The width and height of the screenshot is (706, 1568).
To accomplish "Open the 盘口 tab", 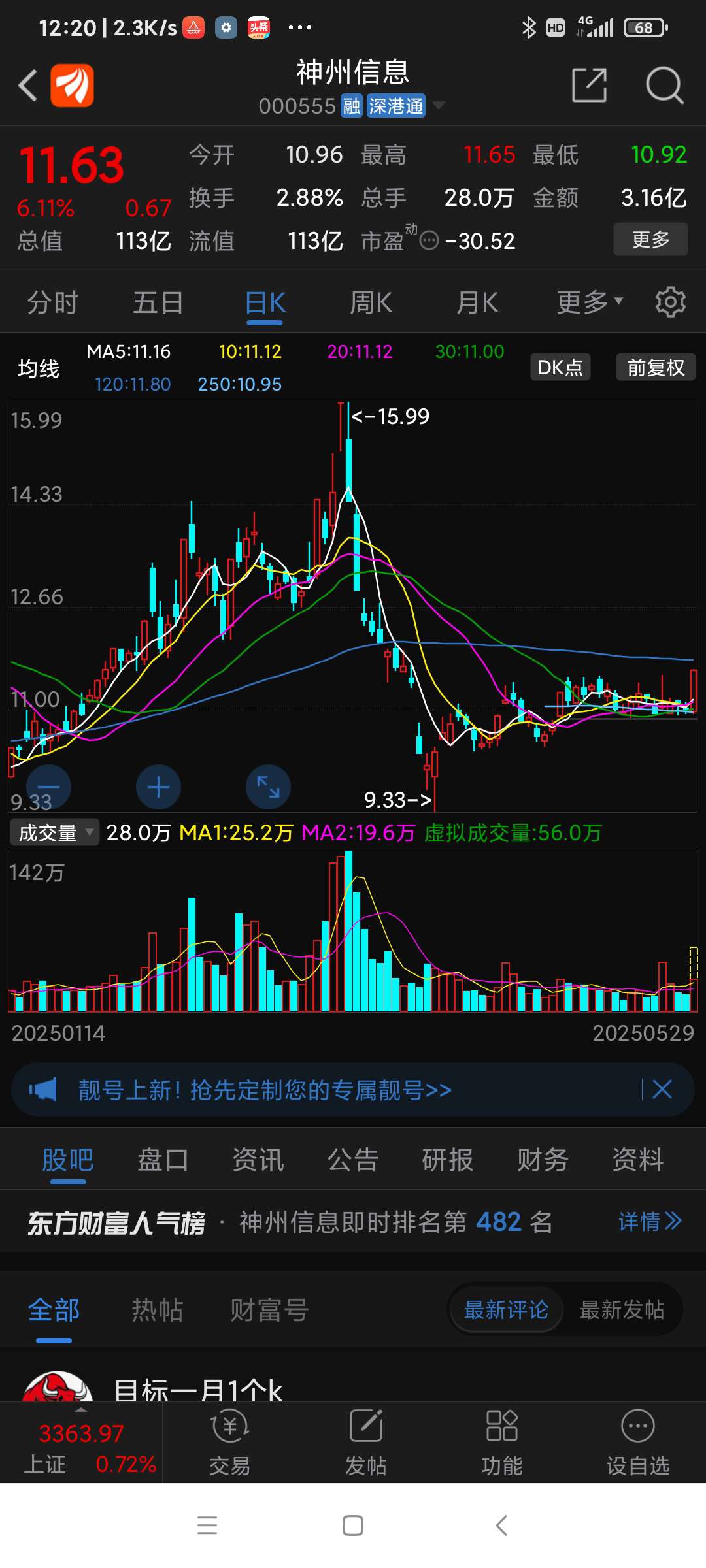I will pos(163,1160).
